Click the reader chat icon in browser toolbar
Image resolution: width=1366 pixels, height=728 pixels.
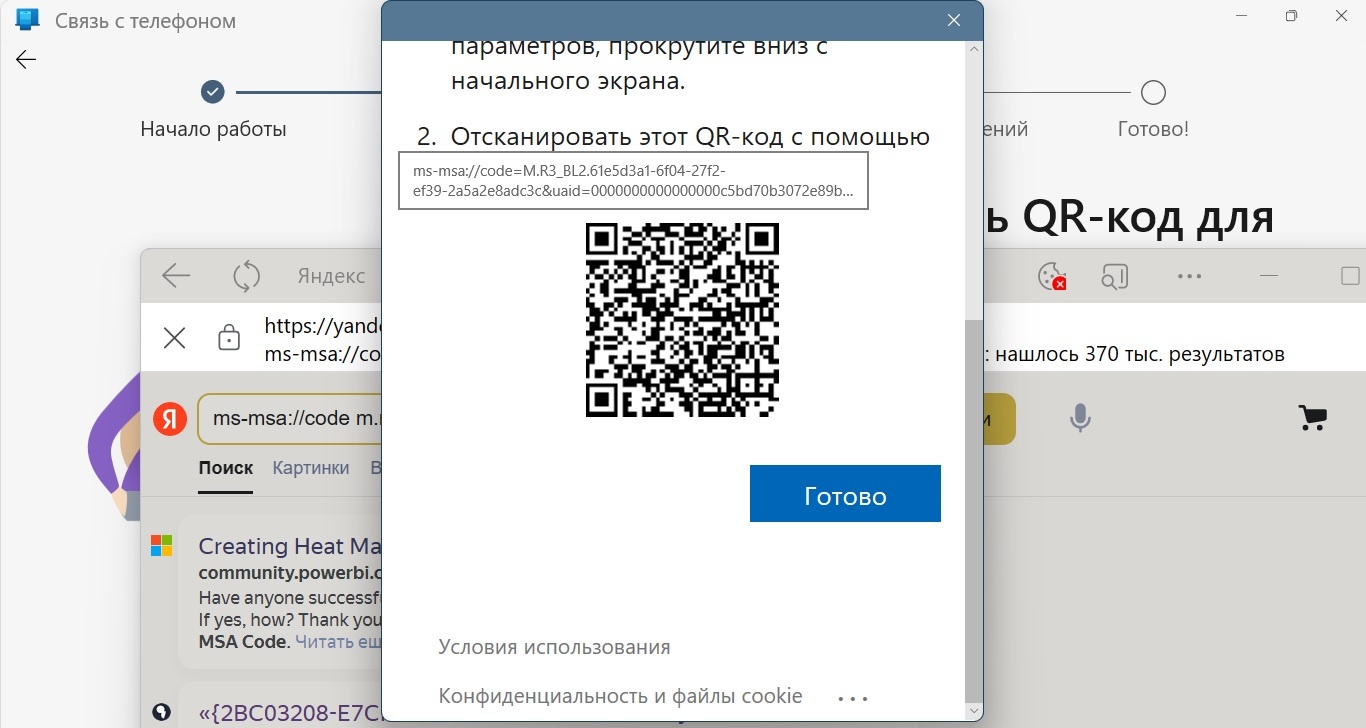click(x=1115, y=276)
